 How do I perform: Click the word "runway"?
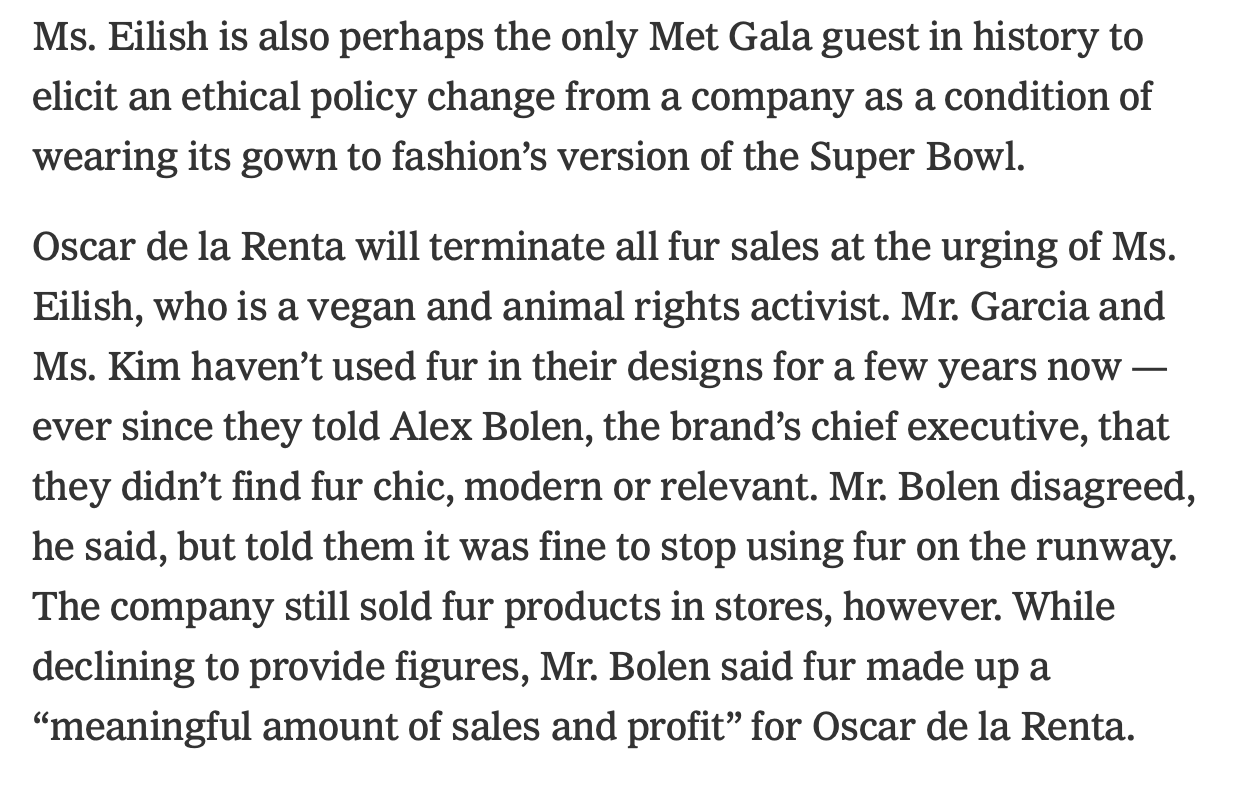coord(1104,547)
